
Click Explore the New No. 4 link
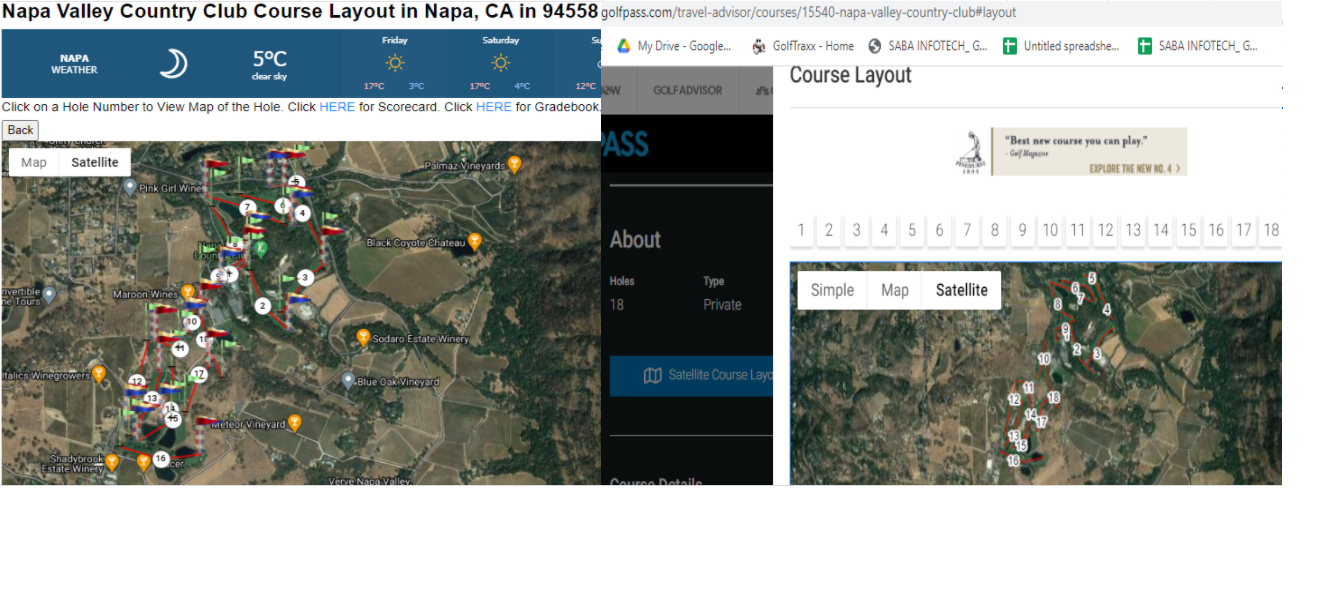(x=1136, y=168)
